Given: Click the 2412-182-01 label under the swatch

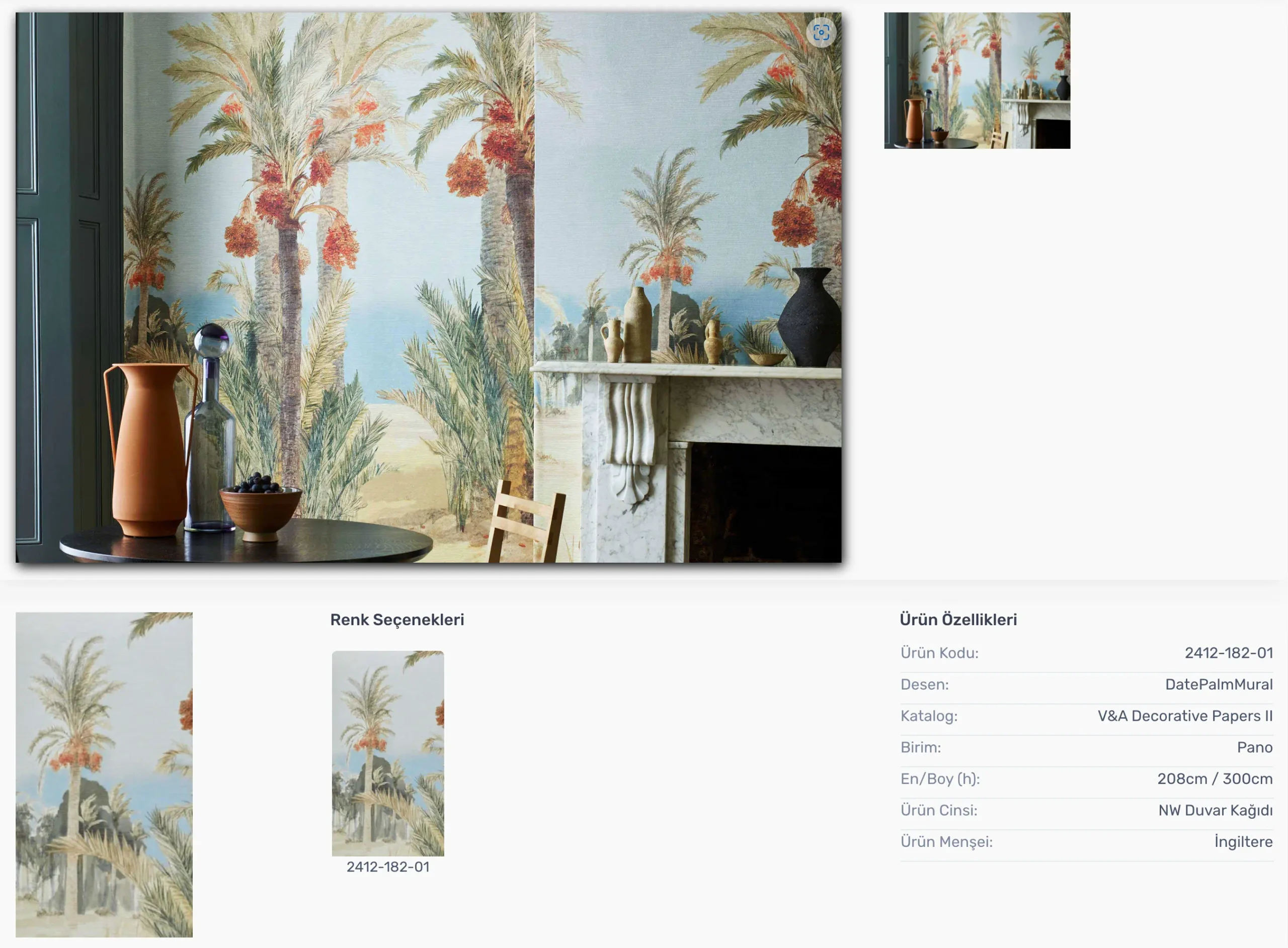Looking at the screenshot, I should pyautogui.click(x=388, y=867).
